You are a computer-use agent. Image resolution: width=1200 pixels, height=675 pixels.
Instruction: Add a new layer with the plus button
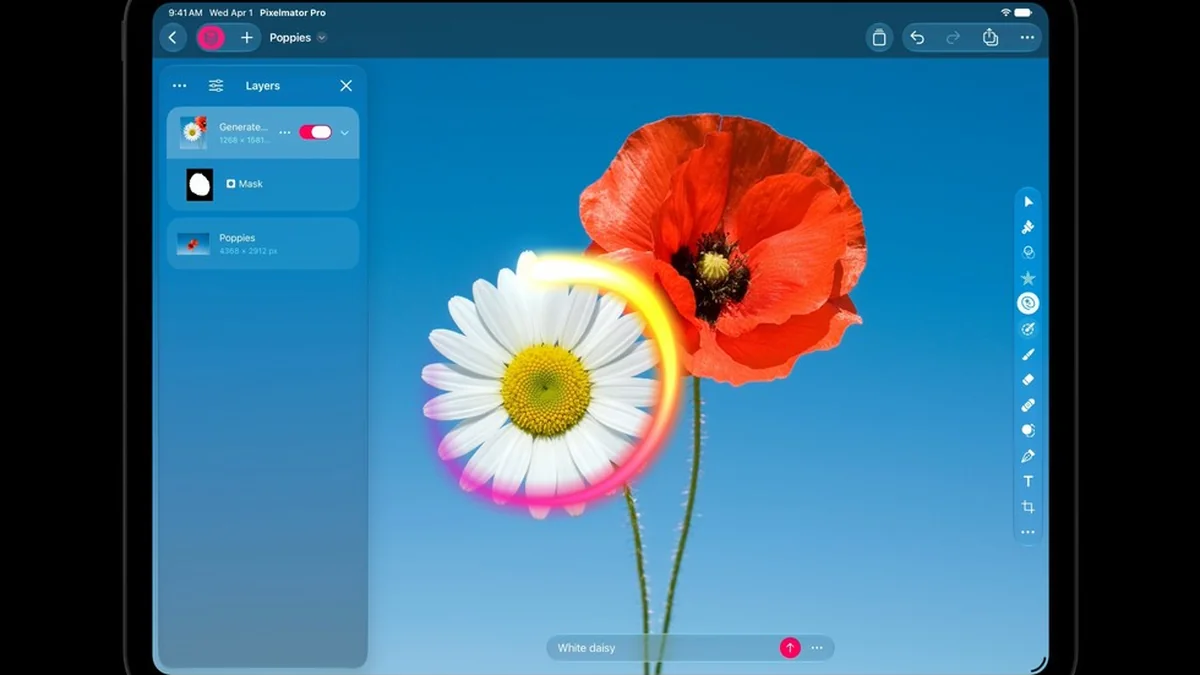(x=247, y=38)
